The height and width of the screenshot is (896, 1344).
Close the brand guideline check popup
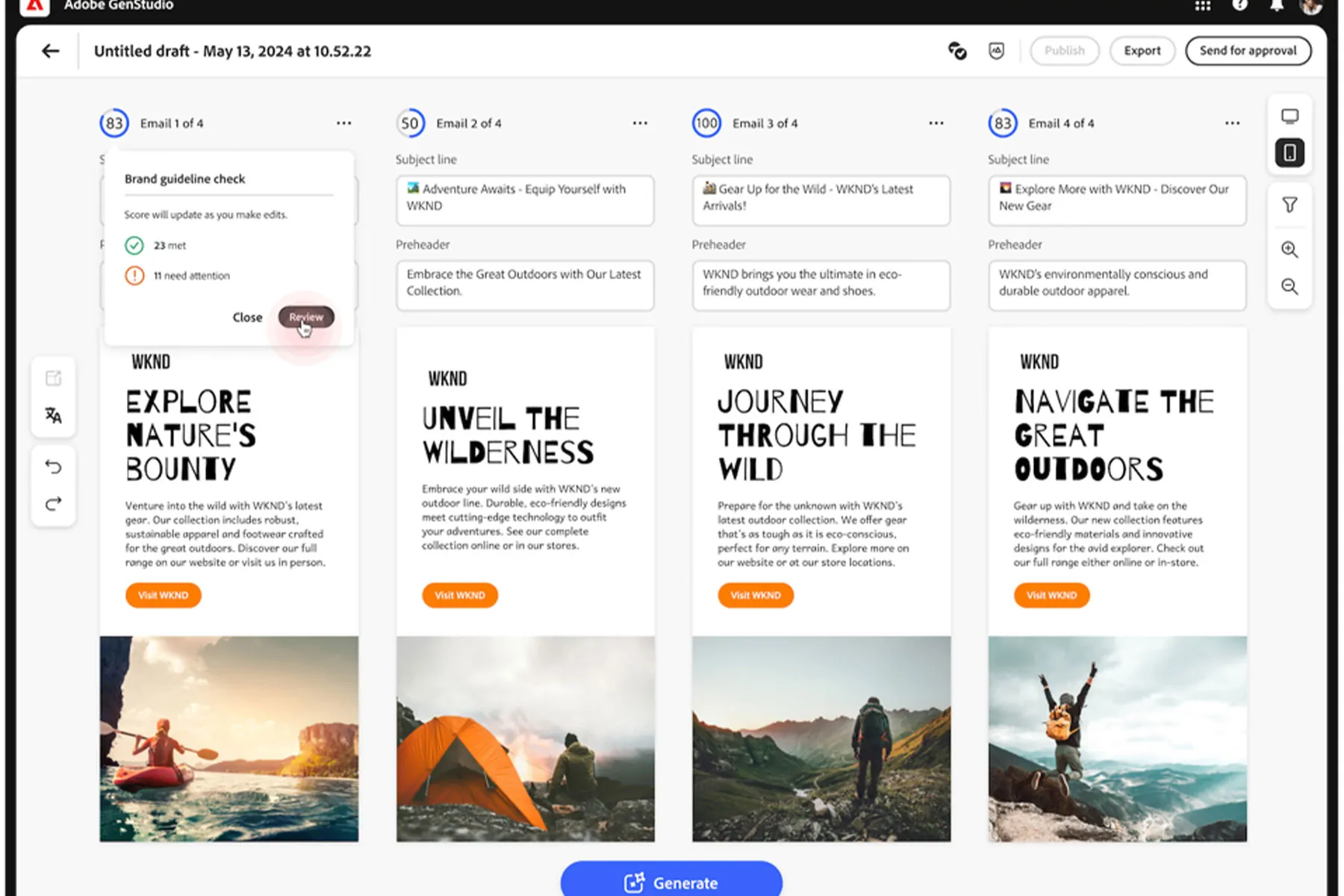[247, 317]
